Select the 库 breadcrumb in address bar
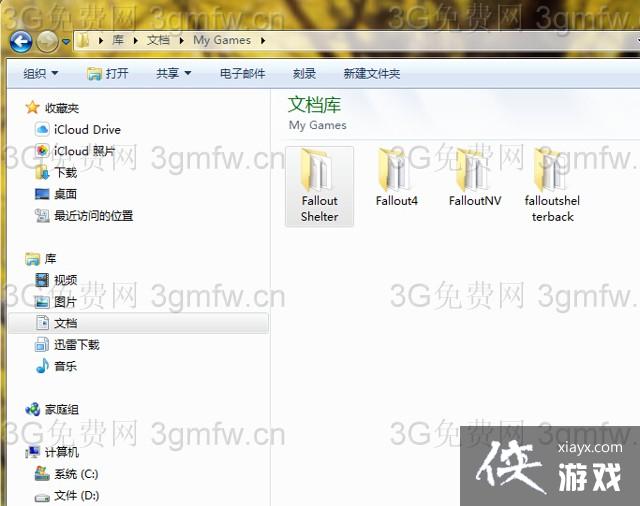Screen dimensions: 640x506 coord(118,40)
